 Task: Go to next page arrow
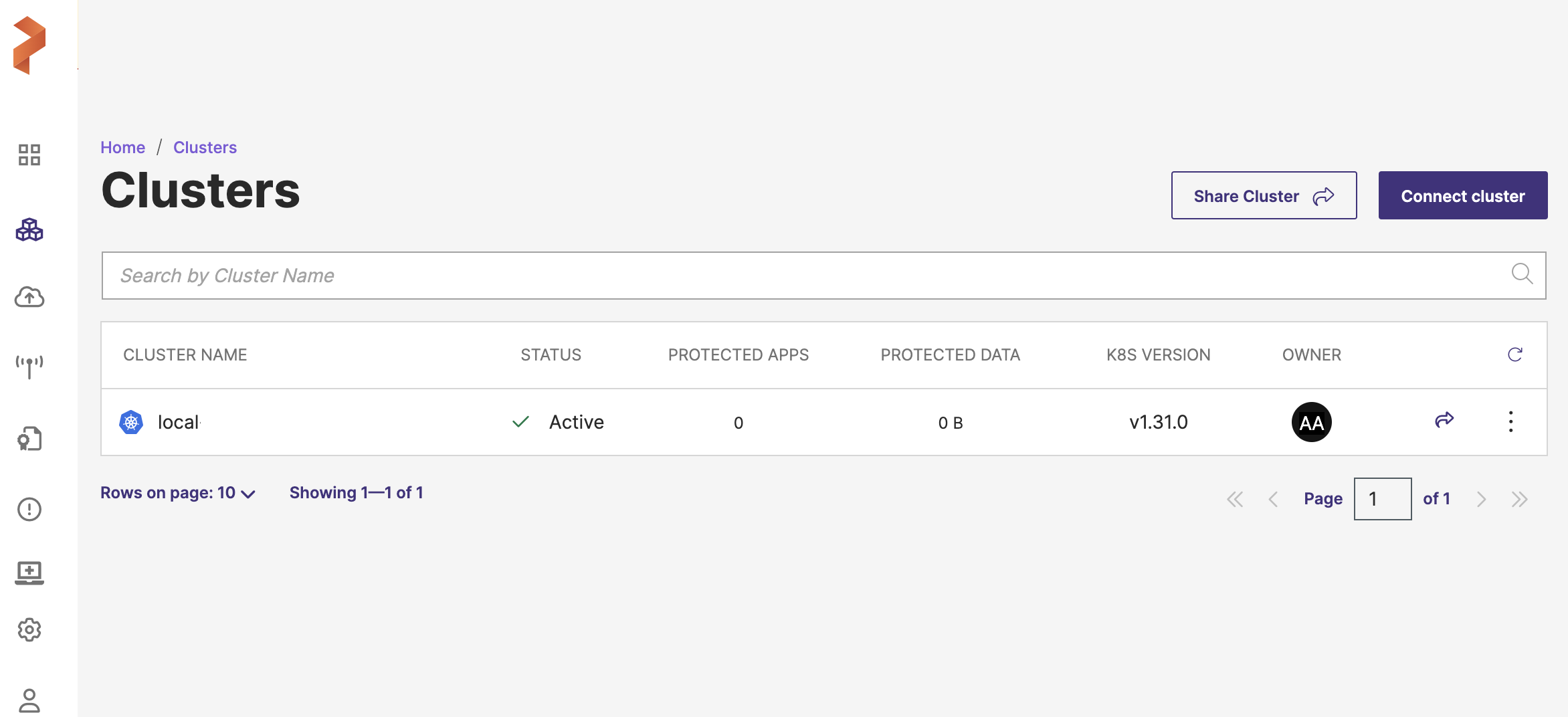click(x=1481, y=499)
